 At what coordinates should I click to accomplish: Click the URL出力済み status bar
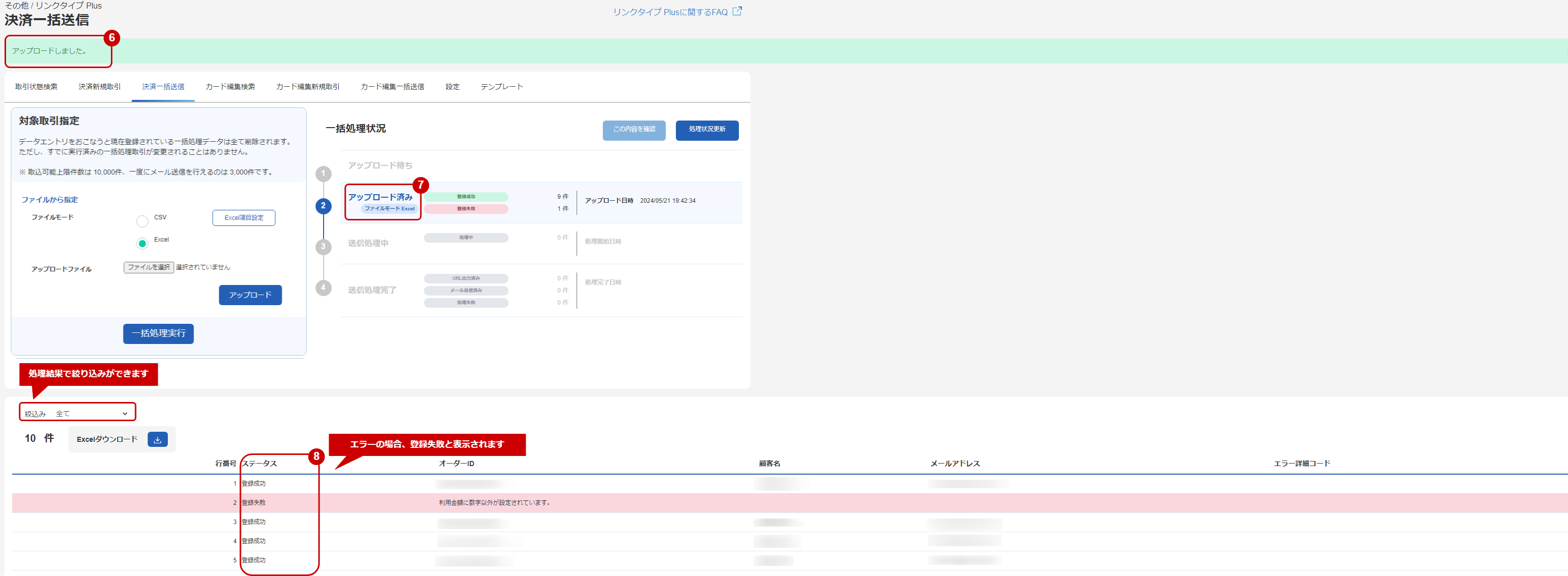click(x=466, y=278)
